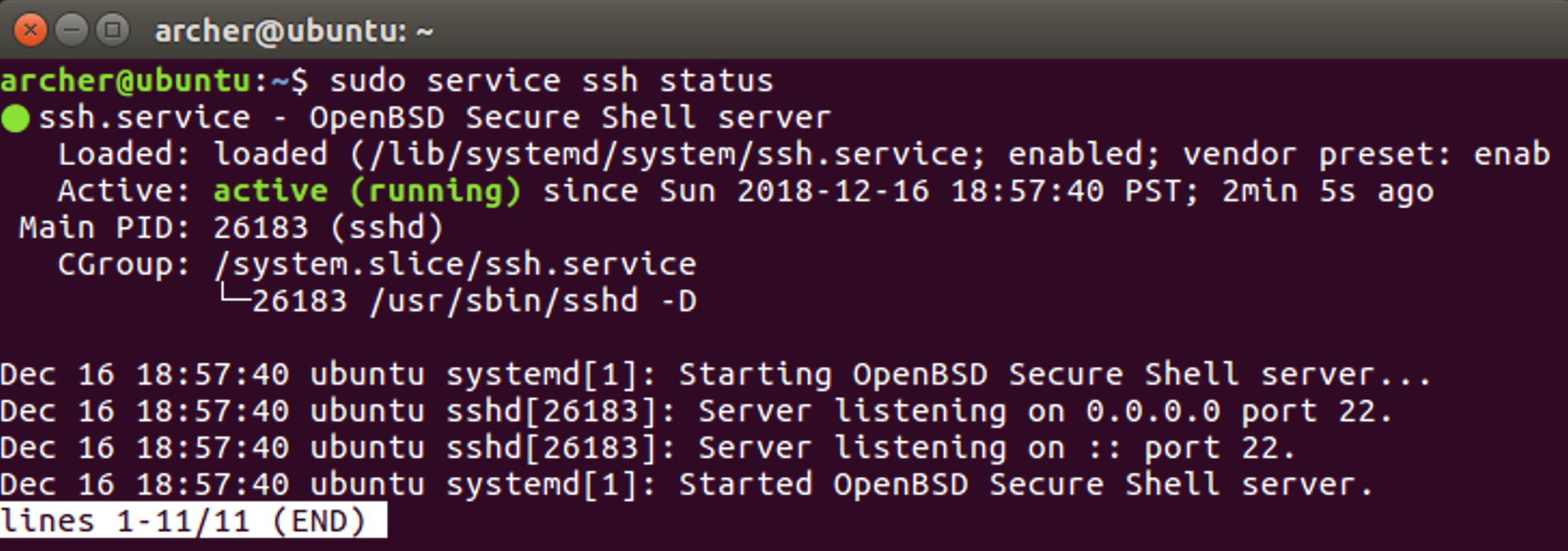This screenshot has height=551, width=1568.
Task: Click /system.slice/ssh.service CGroup path
Action: pos(455,264)
